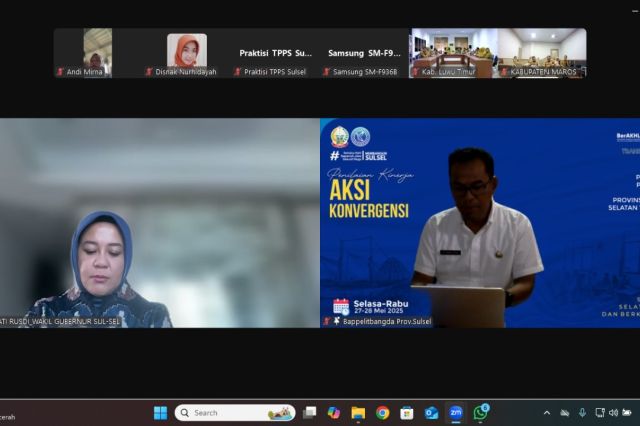Click muted mic icon beside Disnak Nurhidayah
640x426 pixels.
(x=149, y=72)
